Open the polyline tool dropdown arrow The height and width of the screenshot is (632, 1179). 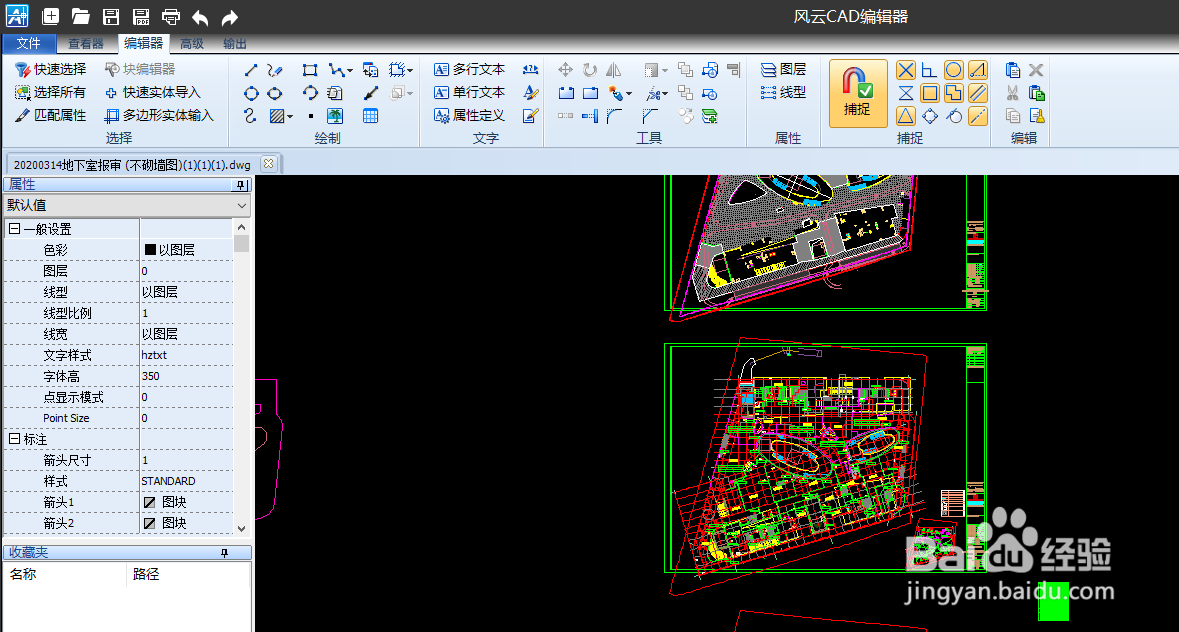[350, 71]
